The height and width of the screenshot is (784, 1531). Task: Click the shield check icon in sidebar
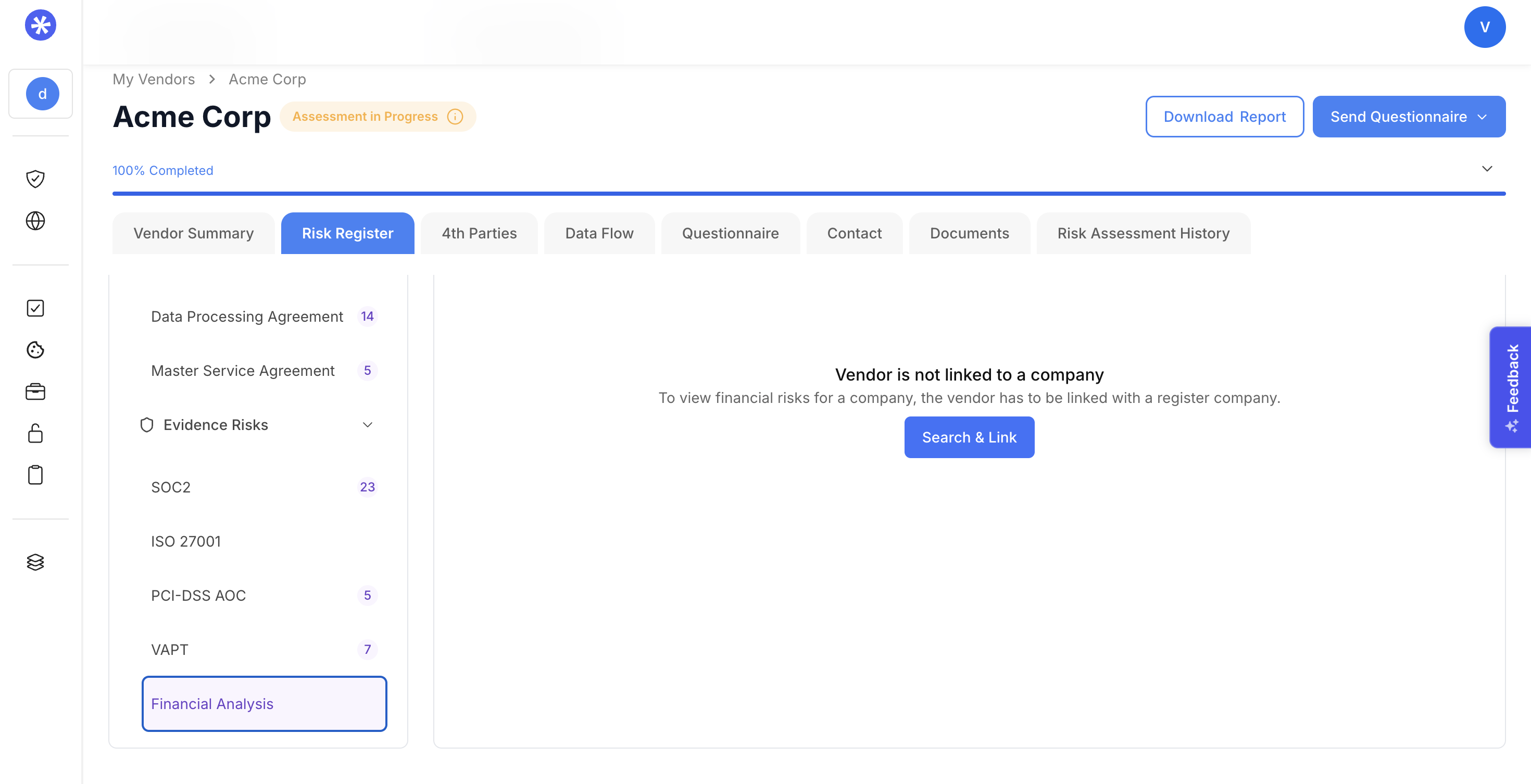point(35,179)
